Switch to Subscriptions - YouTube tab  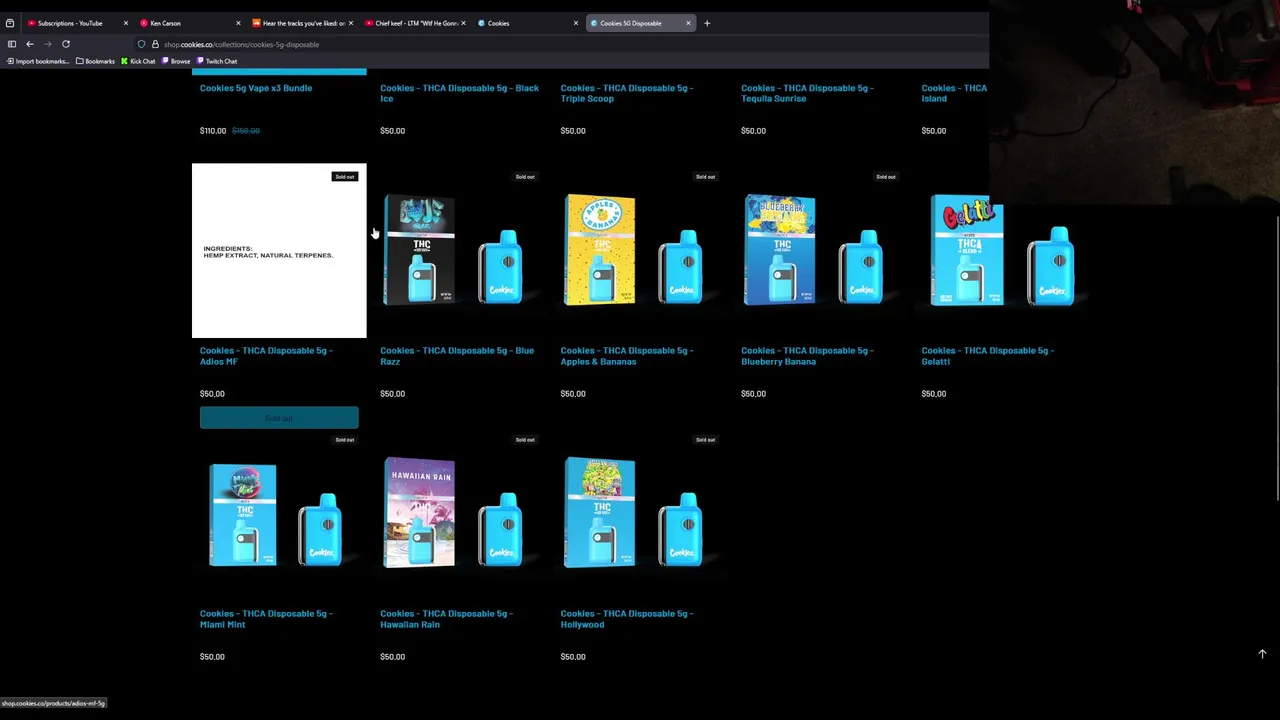pyautogui.click(x=70, y=23)
